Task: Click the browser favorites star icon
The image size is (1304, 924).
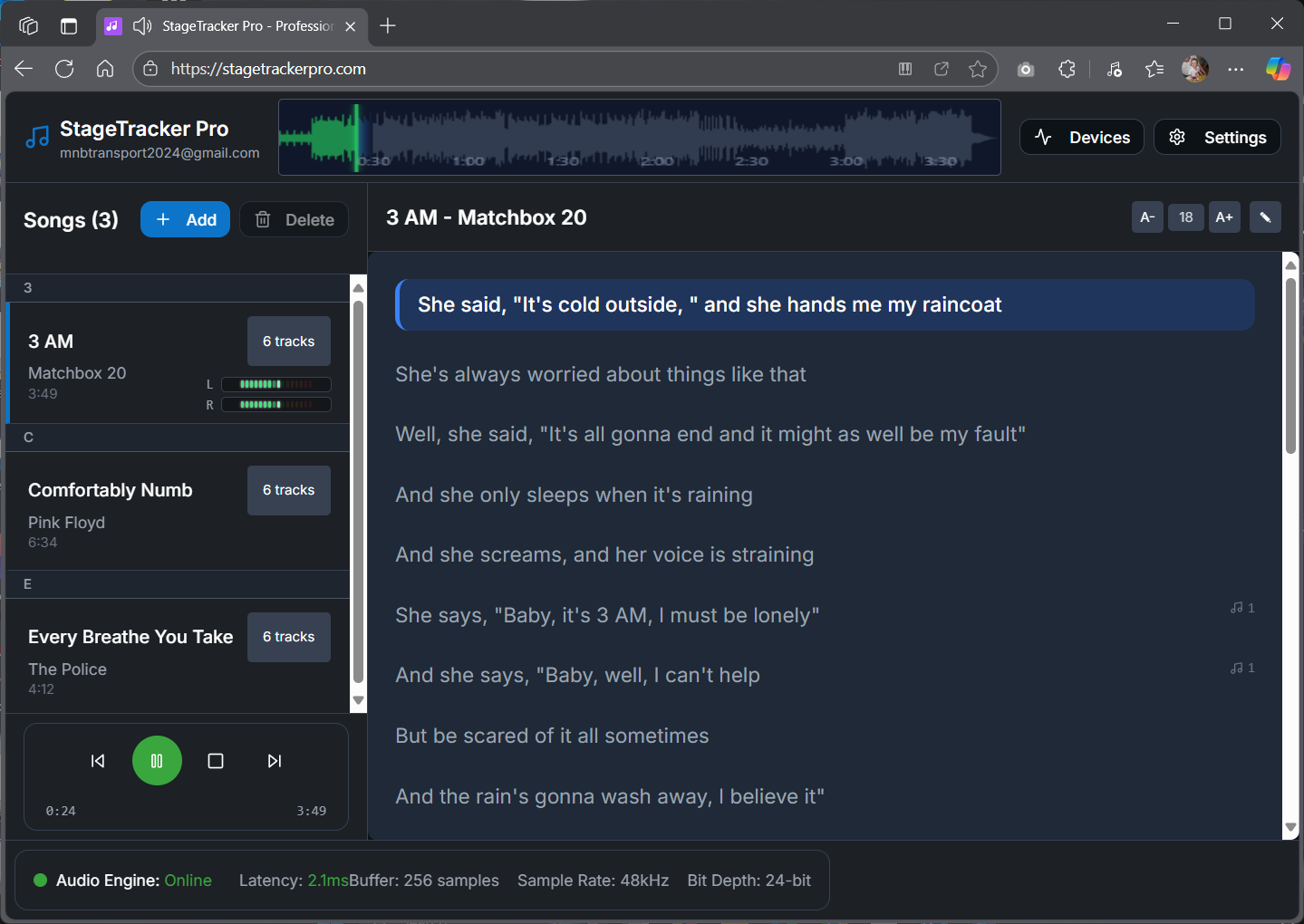Action: tap(978, 68)
